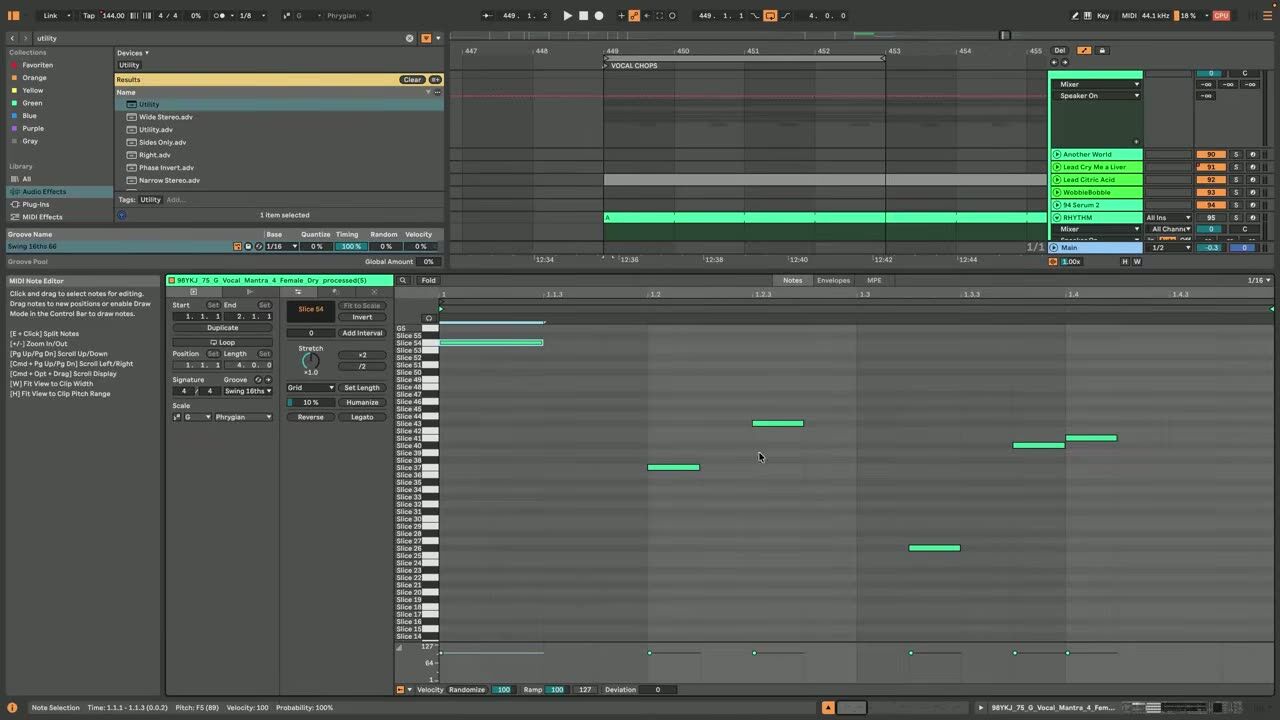Click the Duplicate clip button

point(222,328)
